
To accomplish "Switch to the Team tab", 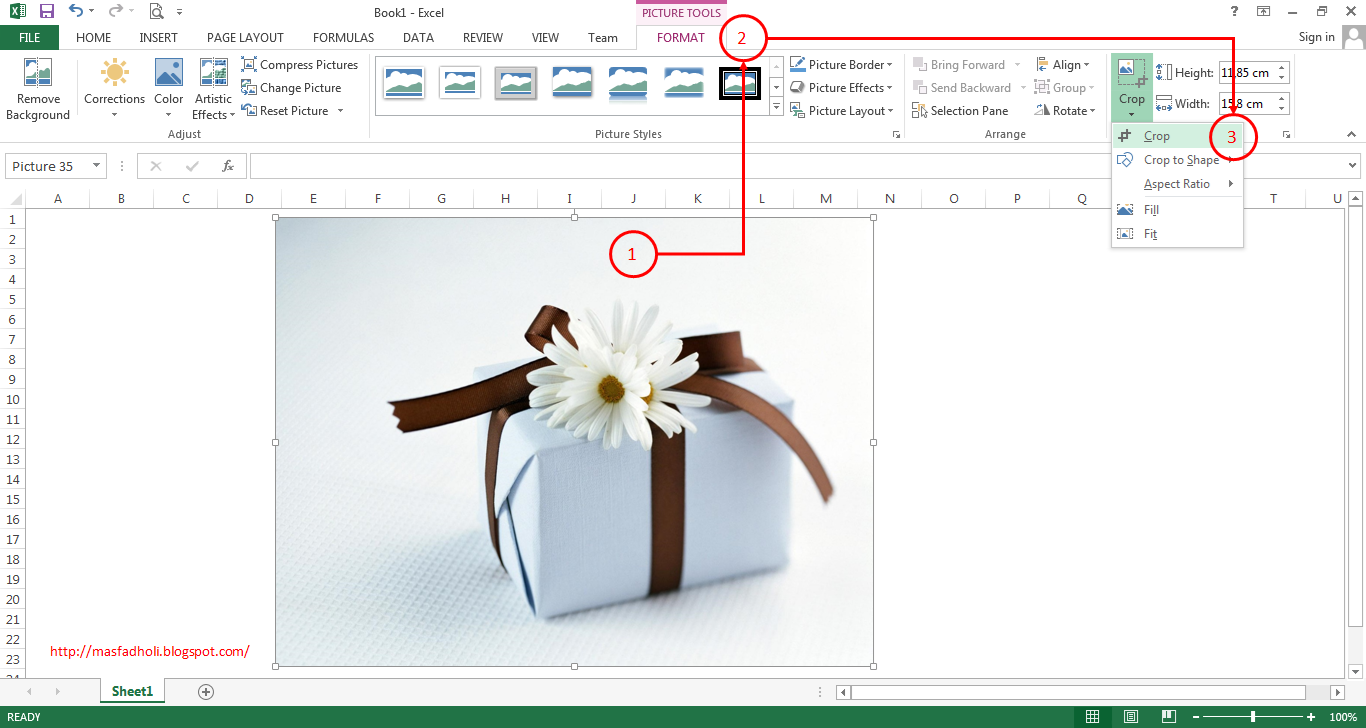I will click(x=603, y=38).
